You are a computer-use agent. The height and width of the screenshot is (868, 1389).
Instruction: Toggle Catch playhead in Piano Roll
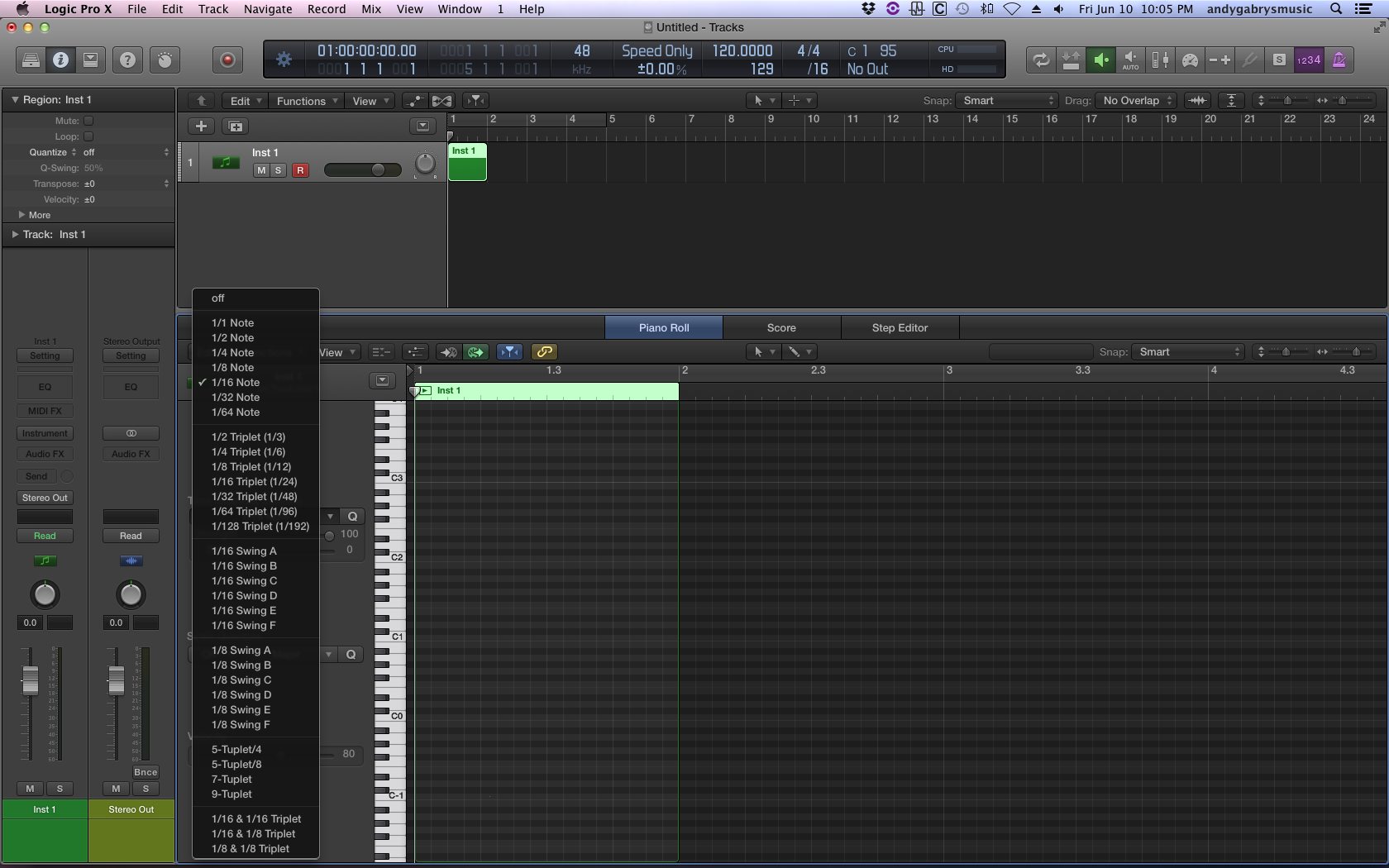click(510, 352)
